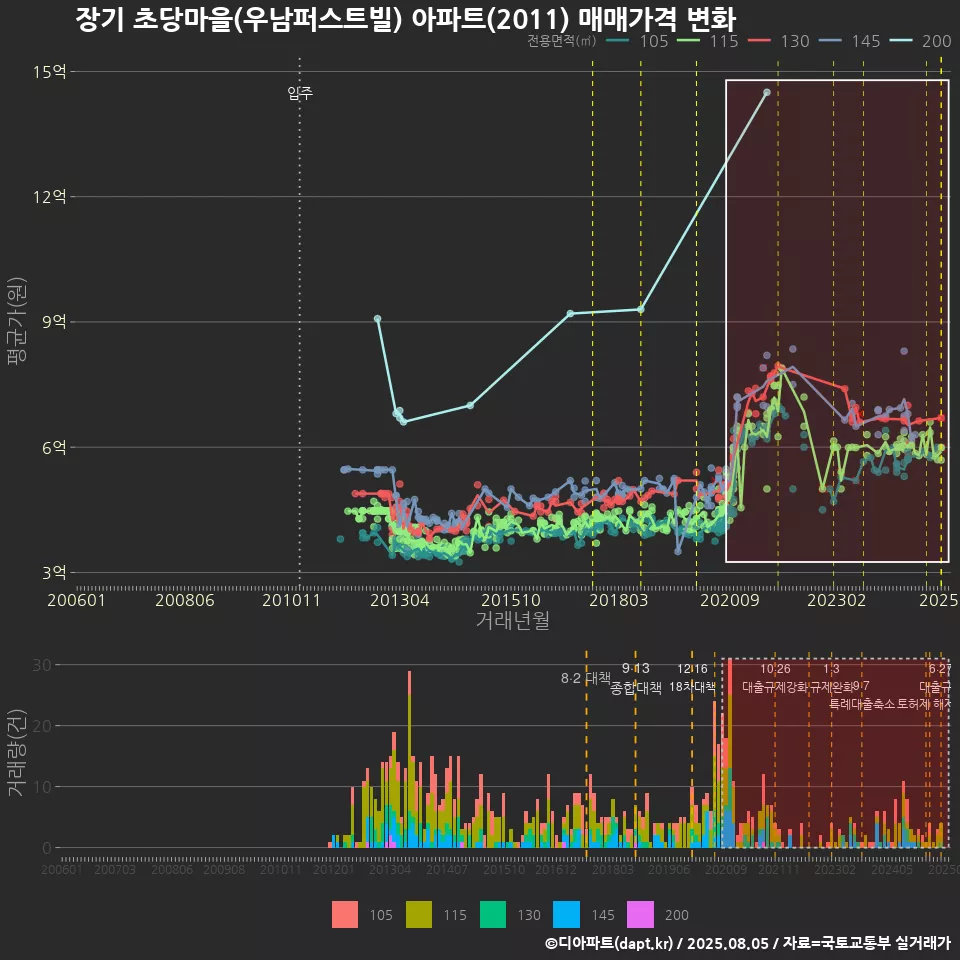Click the 8·2 대책 policy marker label
The height and width of the screenshot is (960, 960).
[586, 678]
